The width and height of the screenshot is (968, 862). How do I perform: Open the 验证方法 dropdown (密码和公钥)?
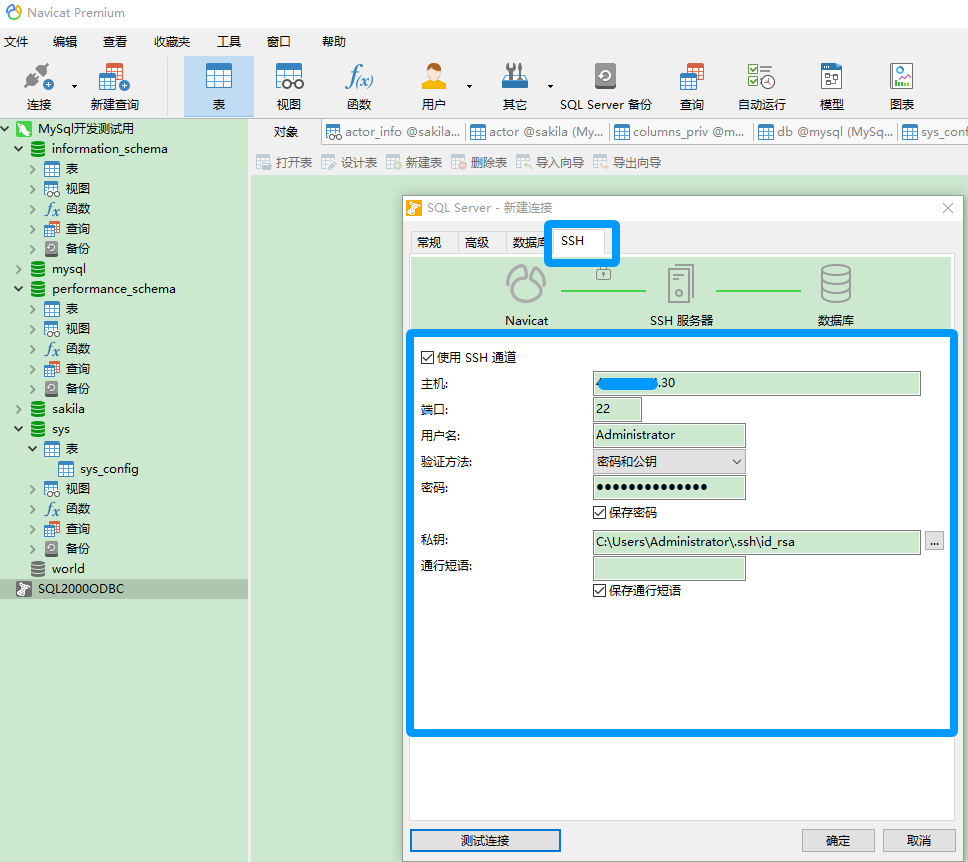point(669,461)
